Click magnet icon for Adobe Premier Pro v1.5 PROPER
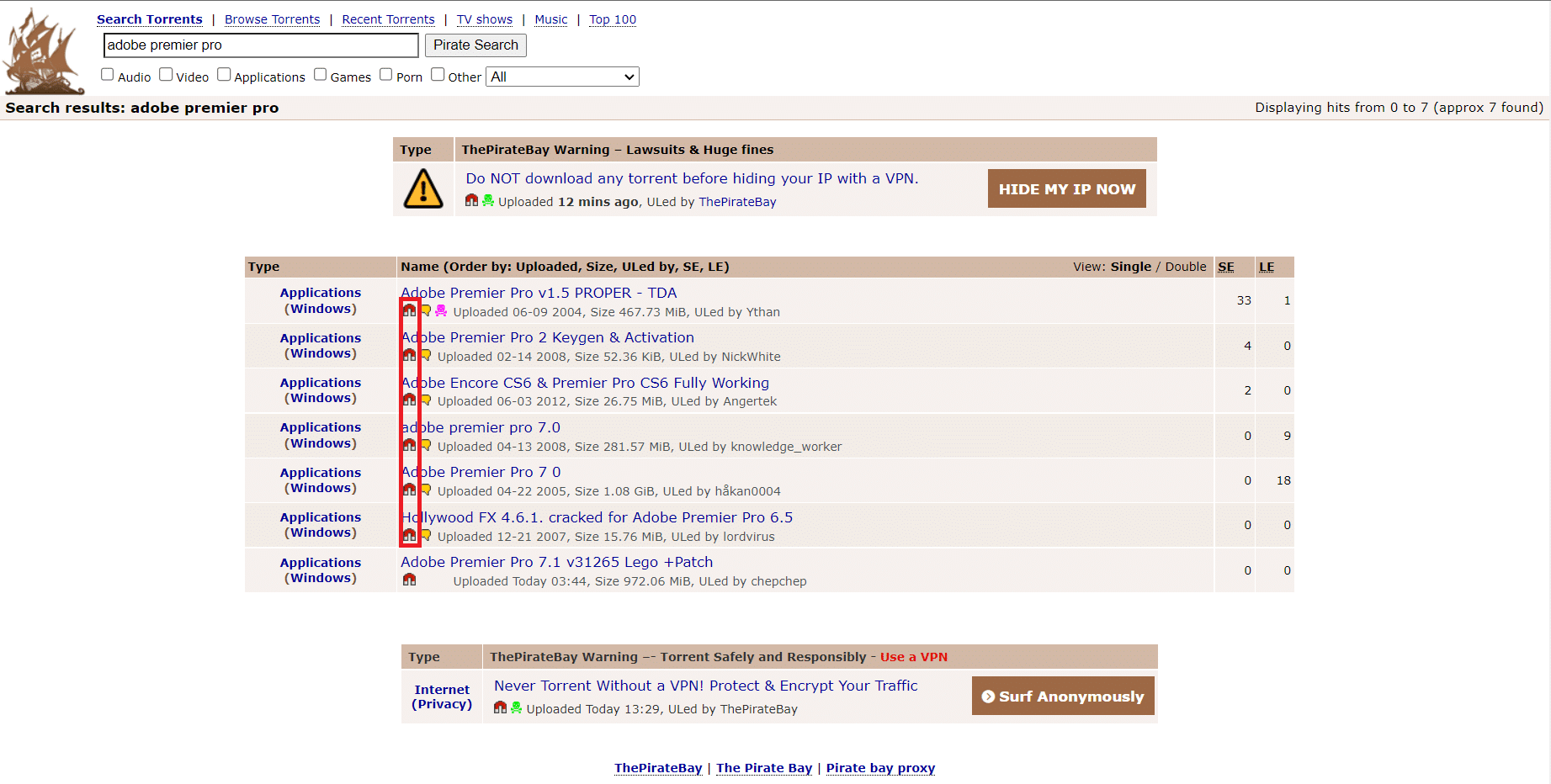This screenshot has width=1551, height=784. coord(409,310)
